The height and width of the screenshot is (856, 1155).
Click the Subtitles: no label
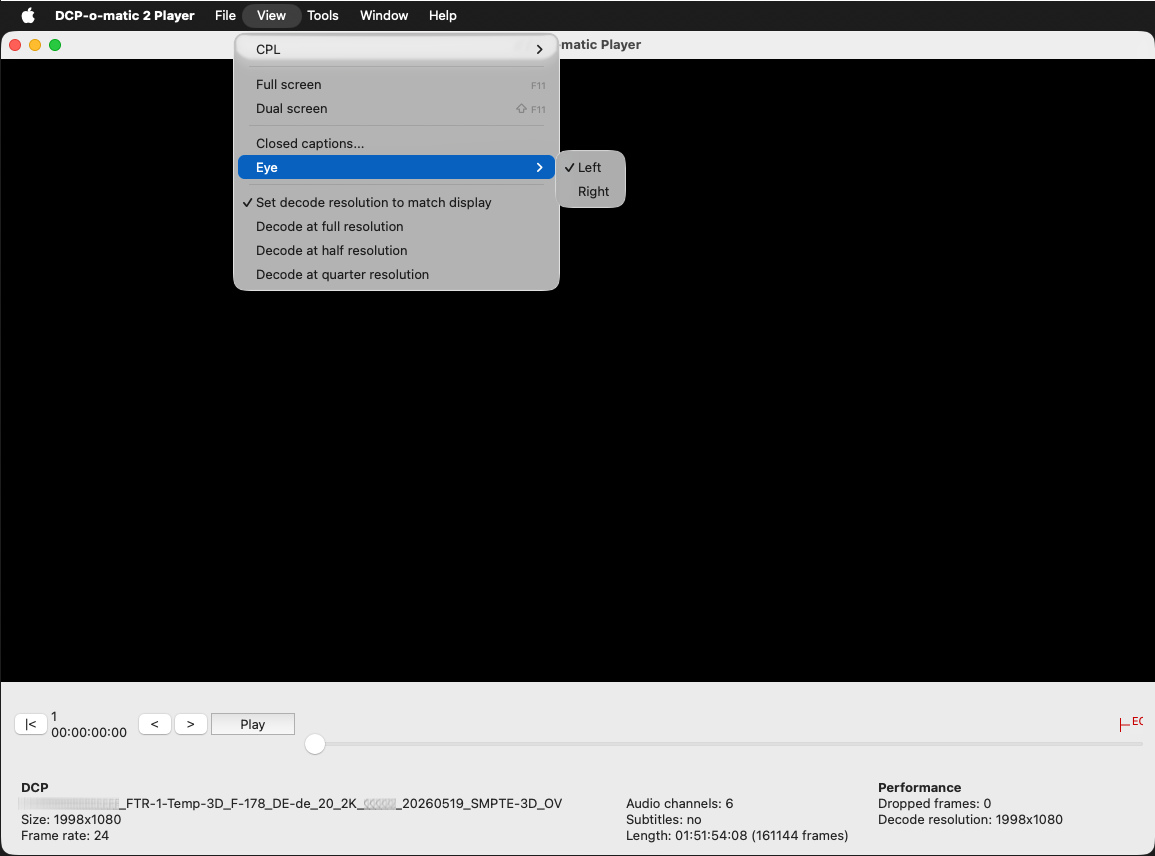[664, 819]
